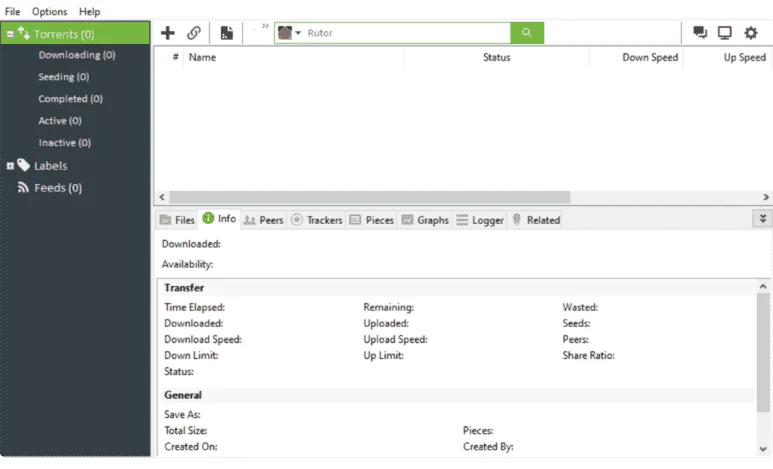
Task: Switch to the Info tab
Action: tap(219, 218)
